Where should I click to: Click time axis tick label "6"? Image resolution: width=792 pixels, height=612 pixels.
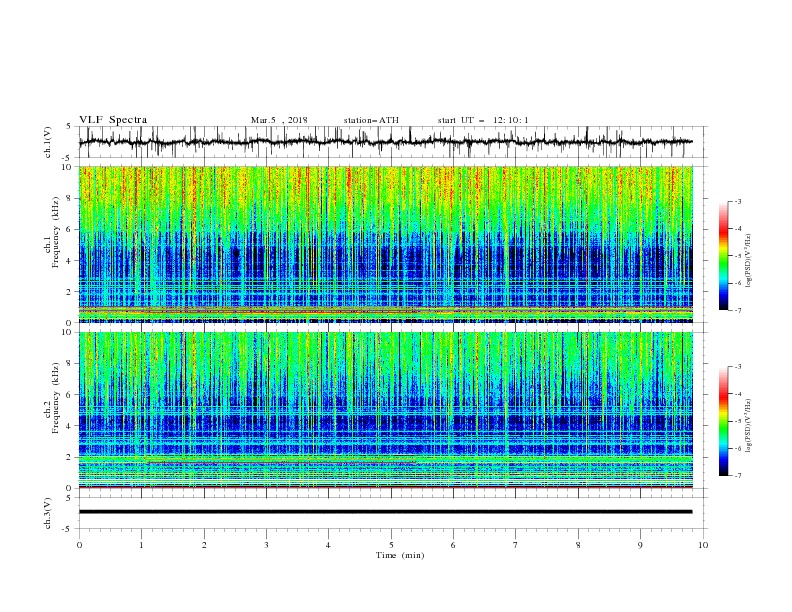(453, 545)
